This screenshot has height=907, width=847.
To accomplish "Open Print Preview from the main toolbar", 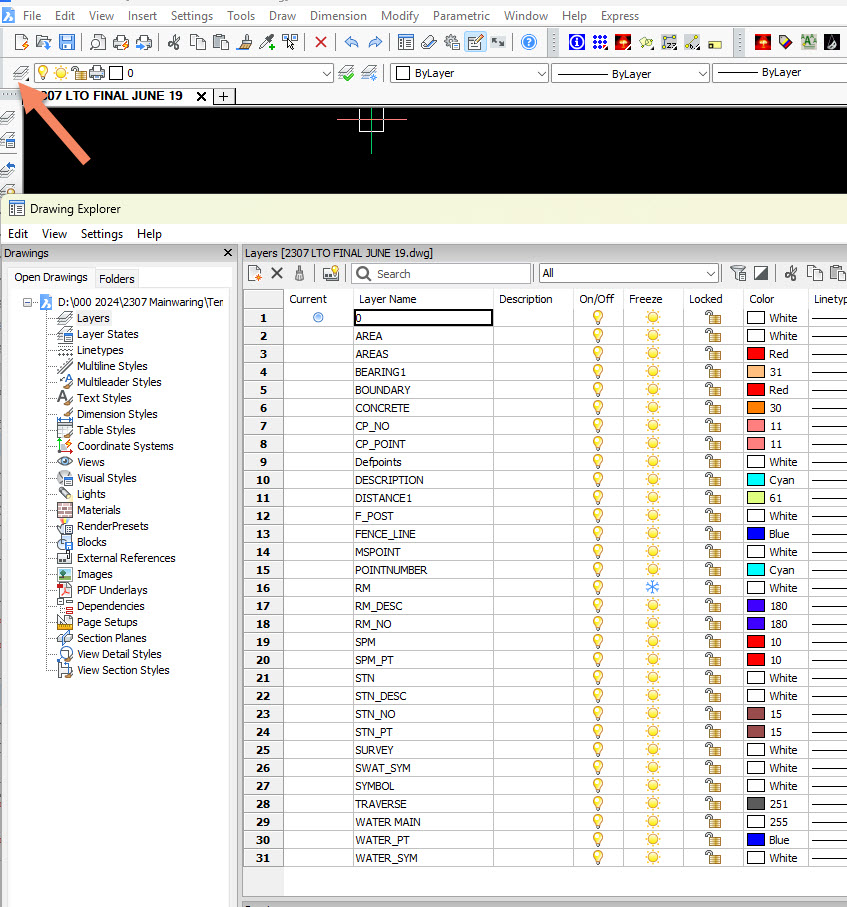I will 98,42.
